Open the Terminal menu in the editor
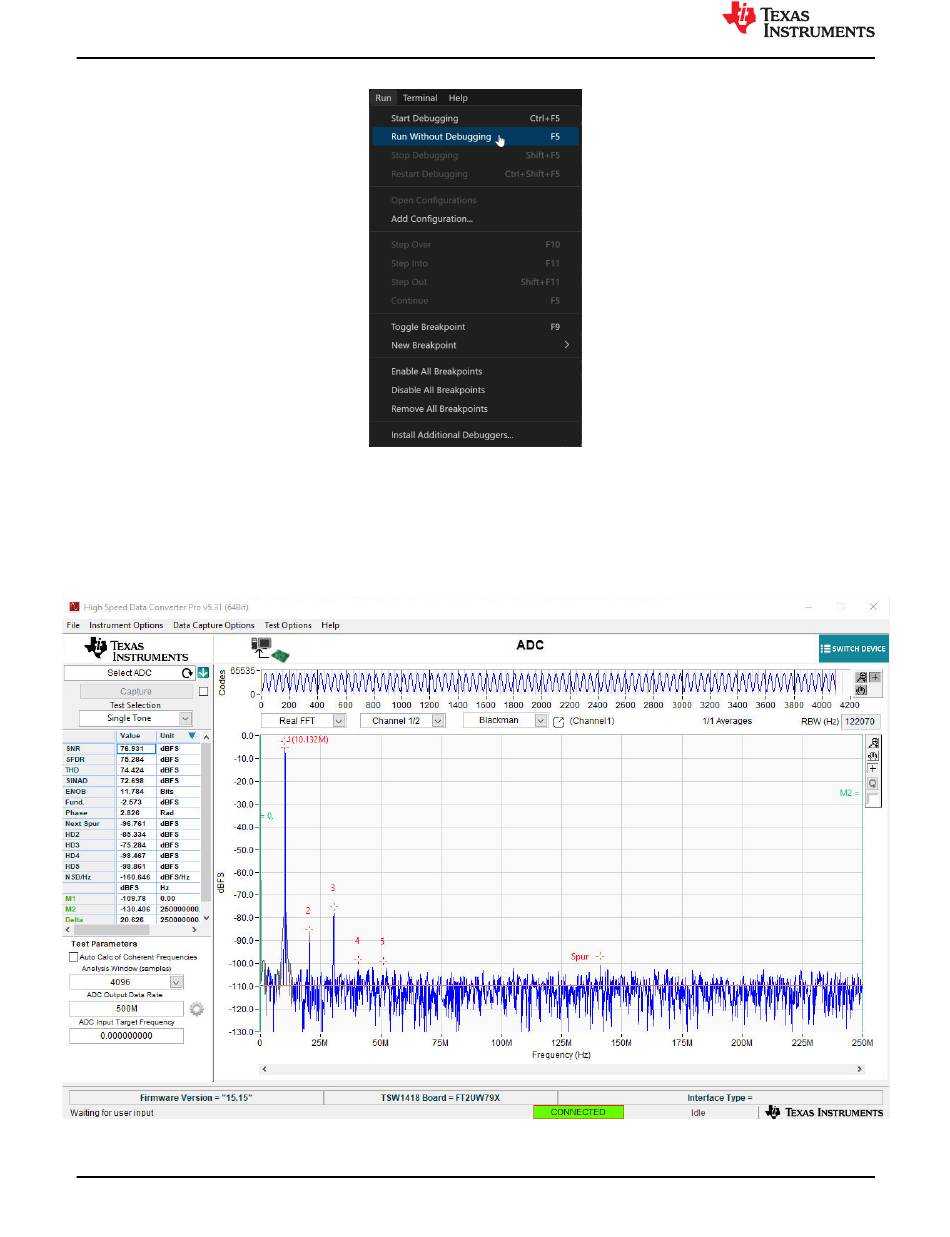The image size is (950, 1237). (x=420, y=98)
